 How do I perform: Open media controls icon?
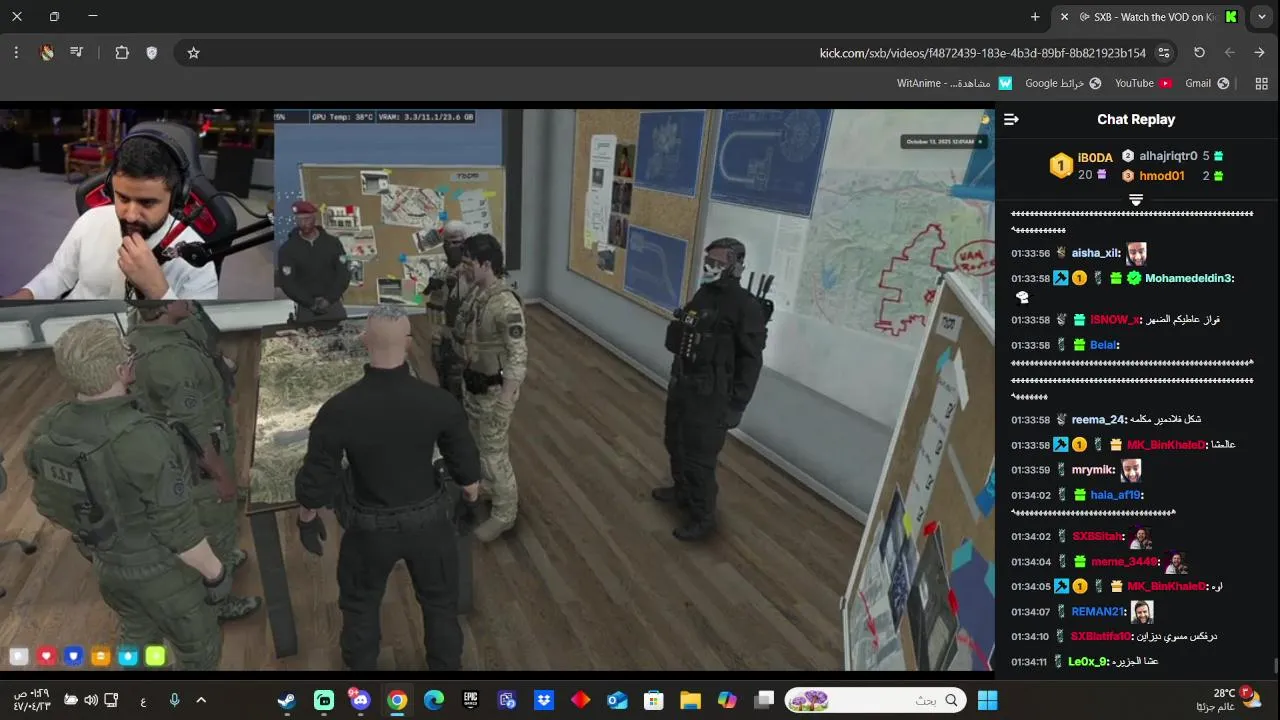[77, 53]
